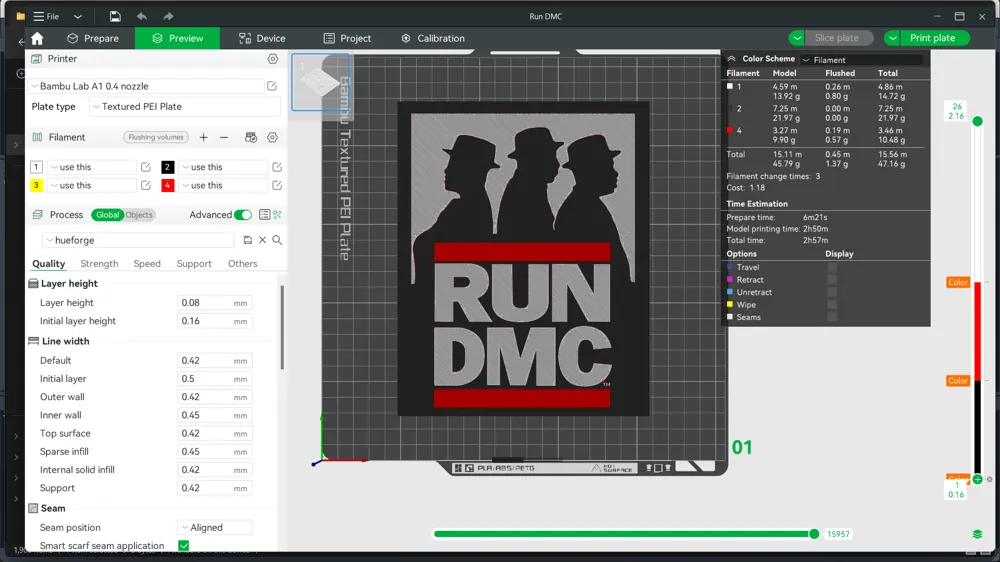Click the compare presets icon

[277, 215]
